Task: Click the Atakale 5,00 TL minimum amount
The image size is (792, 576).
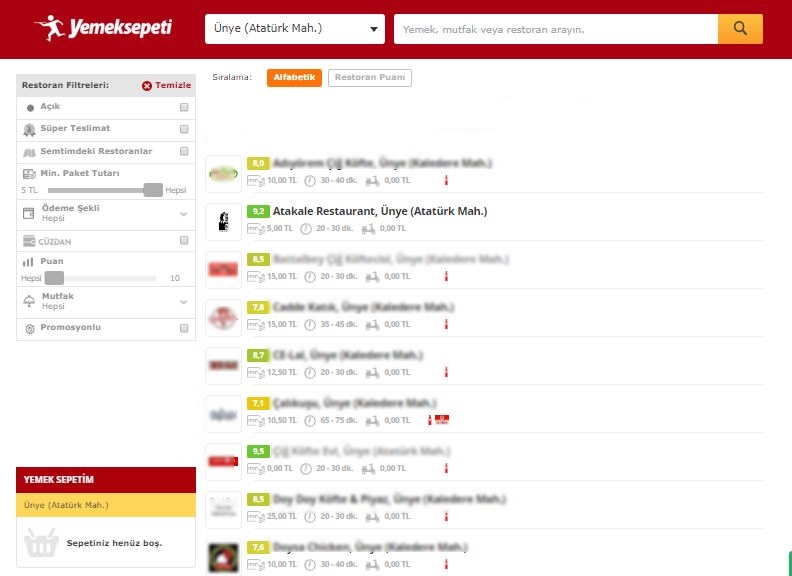Action: [x=280, y=228]
